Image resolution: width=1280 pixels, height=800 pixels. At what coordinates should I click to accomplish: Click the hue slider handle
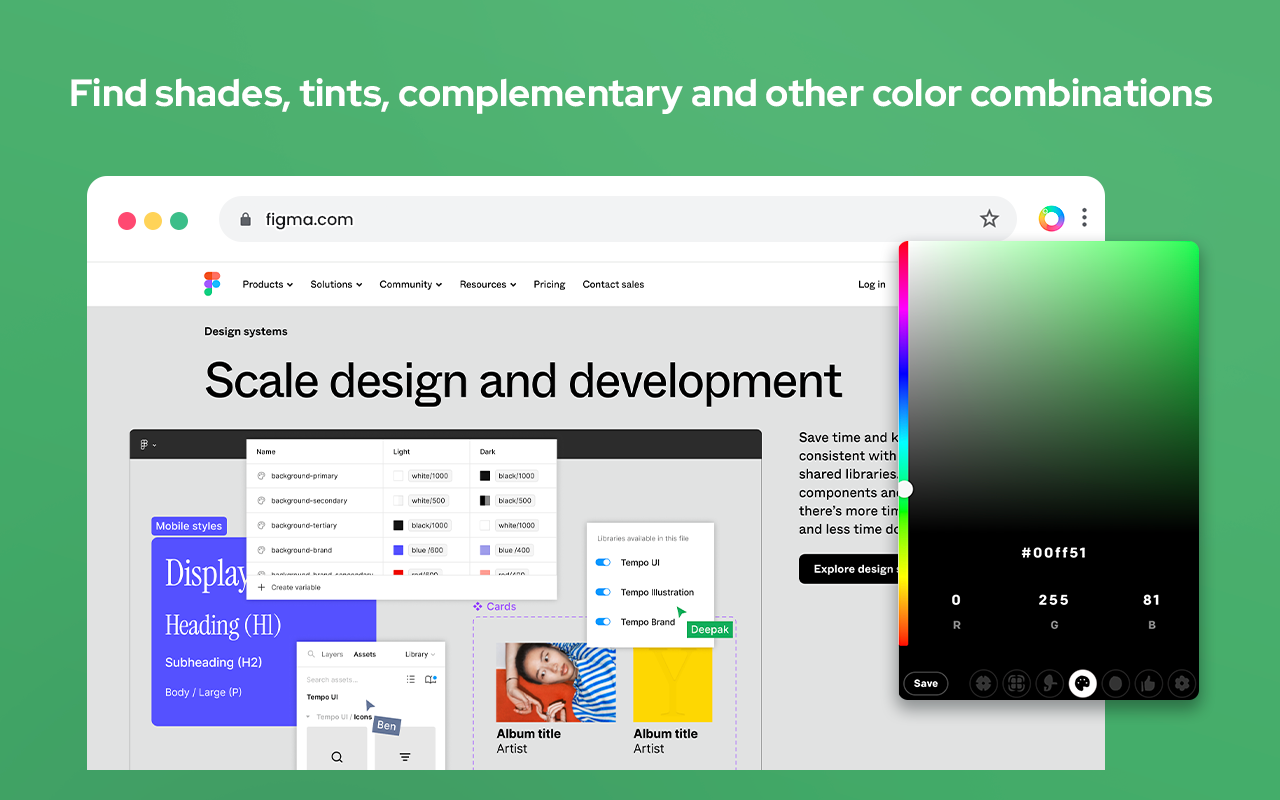click(905, 489)
